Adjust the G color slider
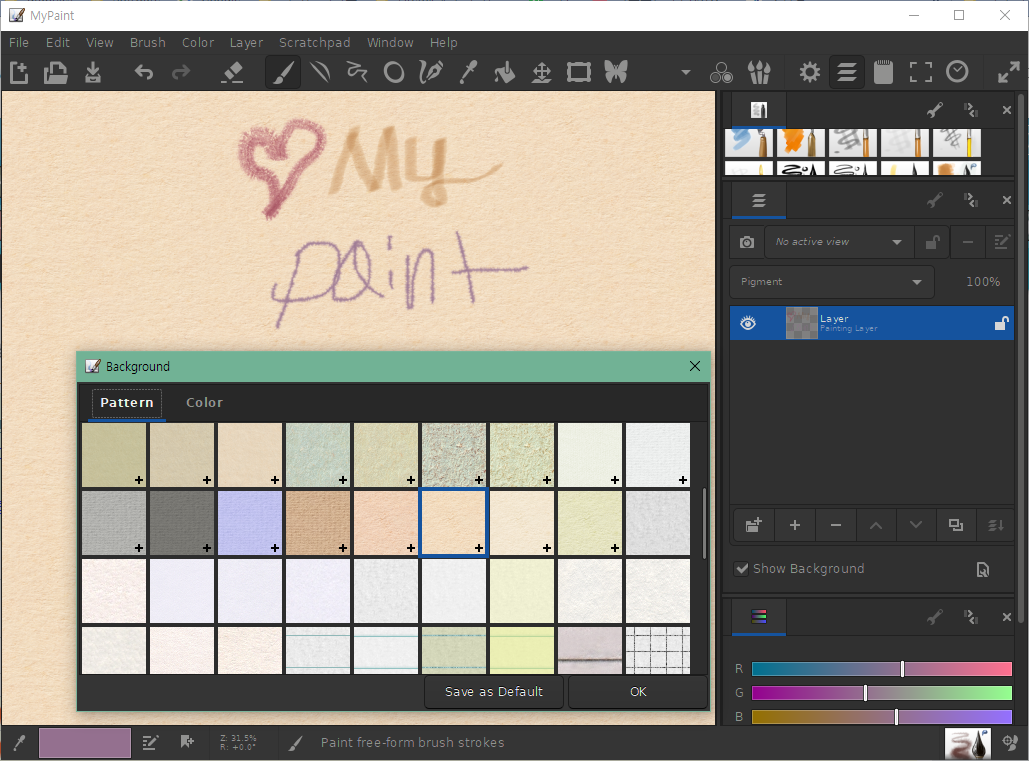 click(x=881, y=693)
